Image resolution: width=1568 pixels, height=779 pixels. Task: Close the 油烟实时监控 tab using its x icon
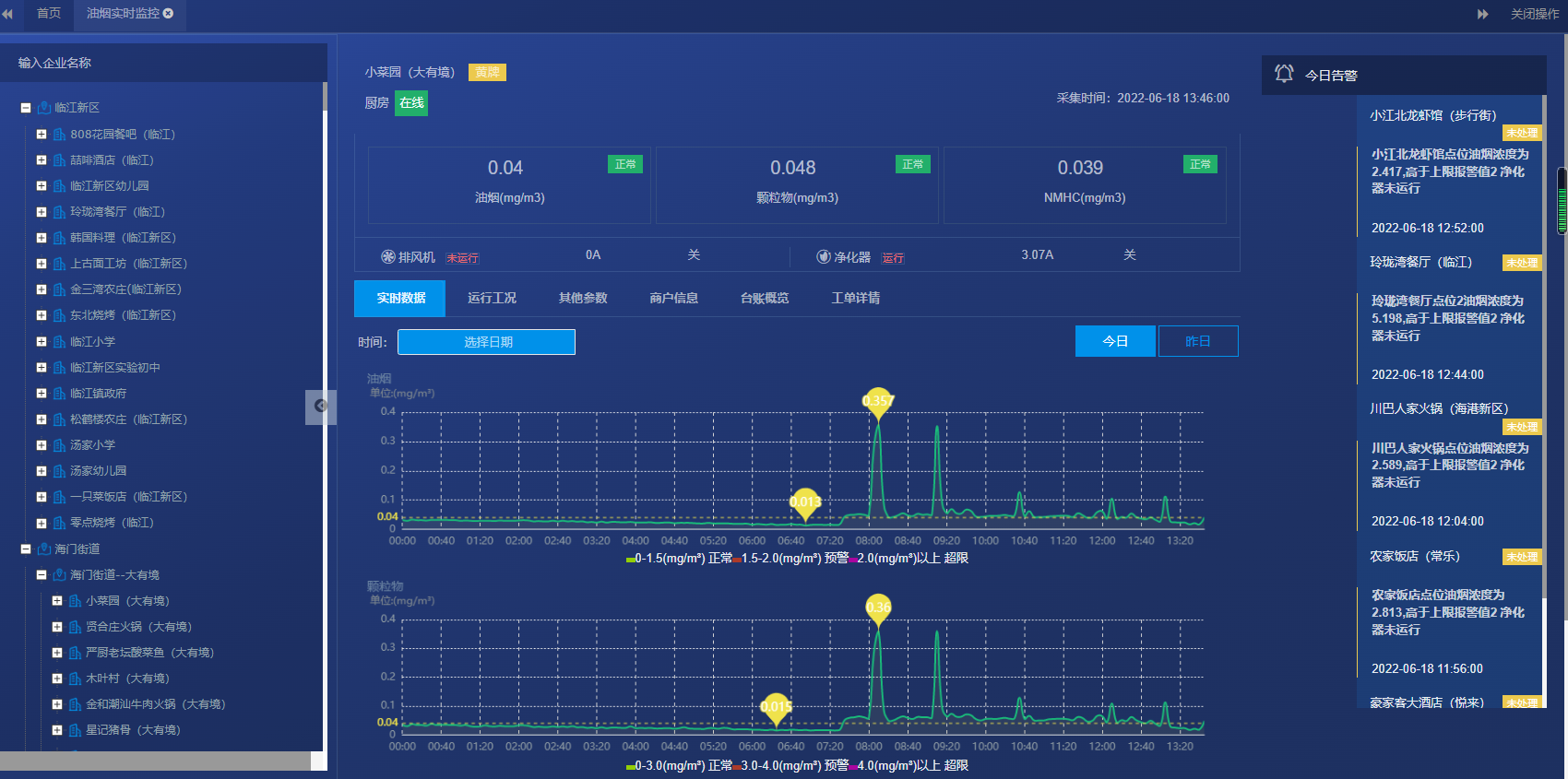pyautogui.click(x=168, y=13)
